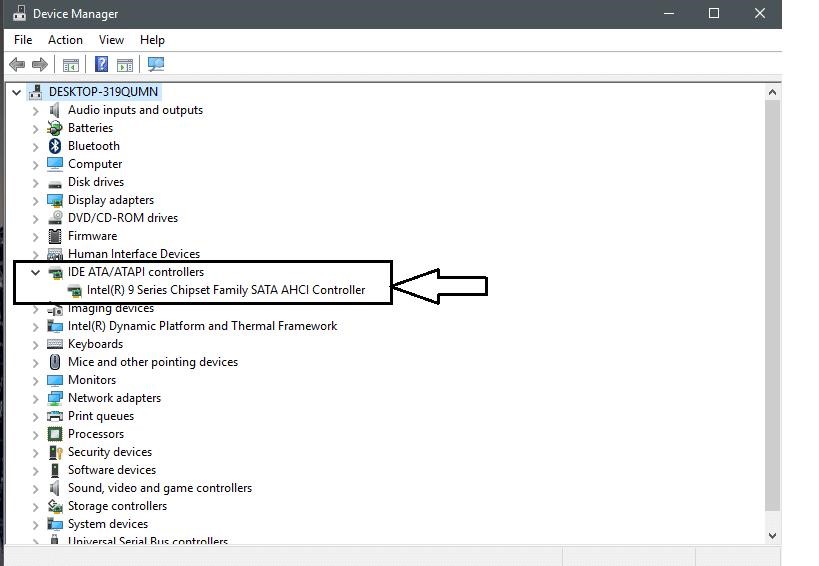
Task: Click the Show/Hide Action Pane toolbar icon
Action: click(x=125, y=65)
